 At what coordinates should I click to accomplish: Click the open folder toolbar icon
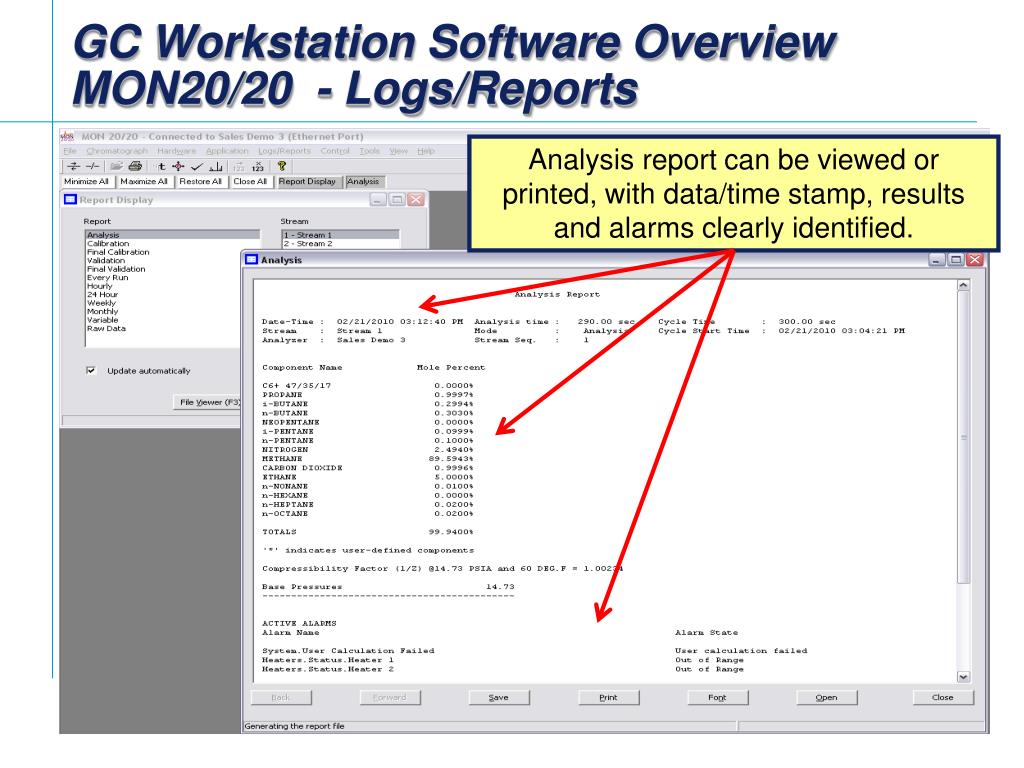116,167
